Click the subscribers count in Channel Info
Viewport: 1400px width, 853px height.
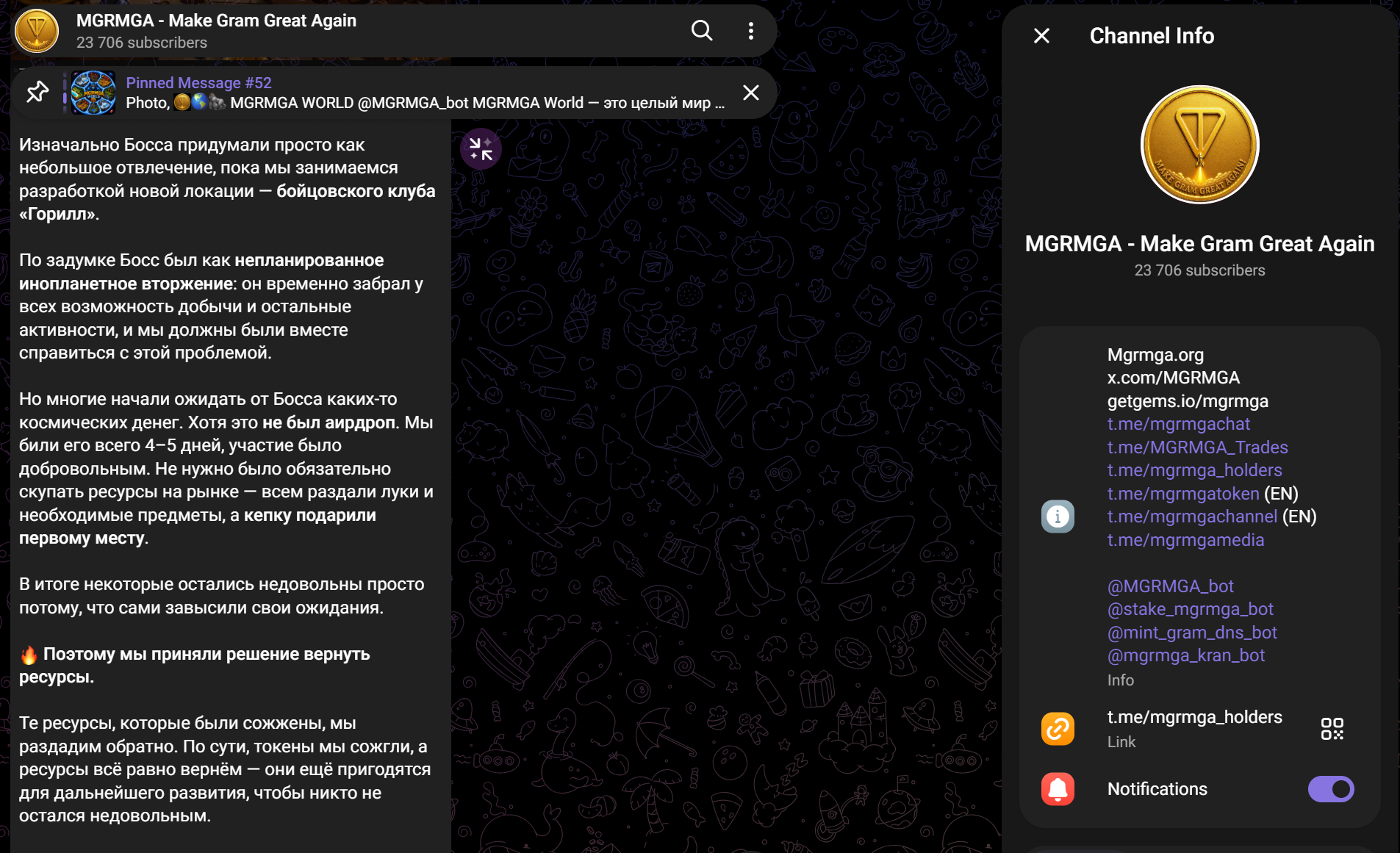click(x=1199, y=270)
